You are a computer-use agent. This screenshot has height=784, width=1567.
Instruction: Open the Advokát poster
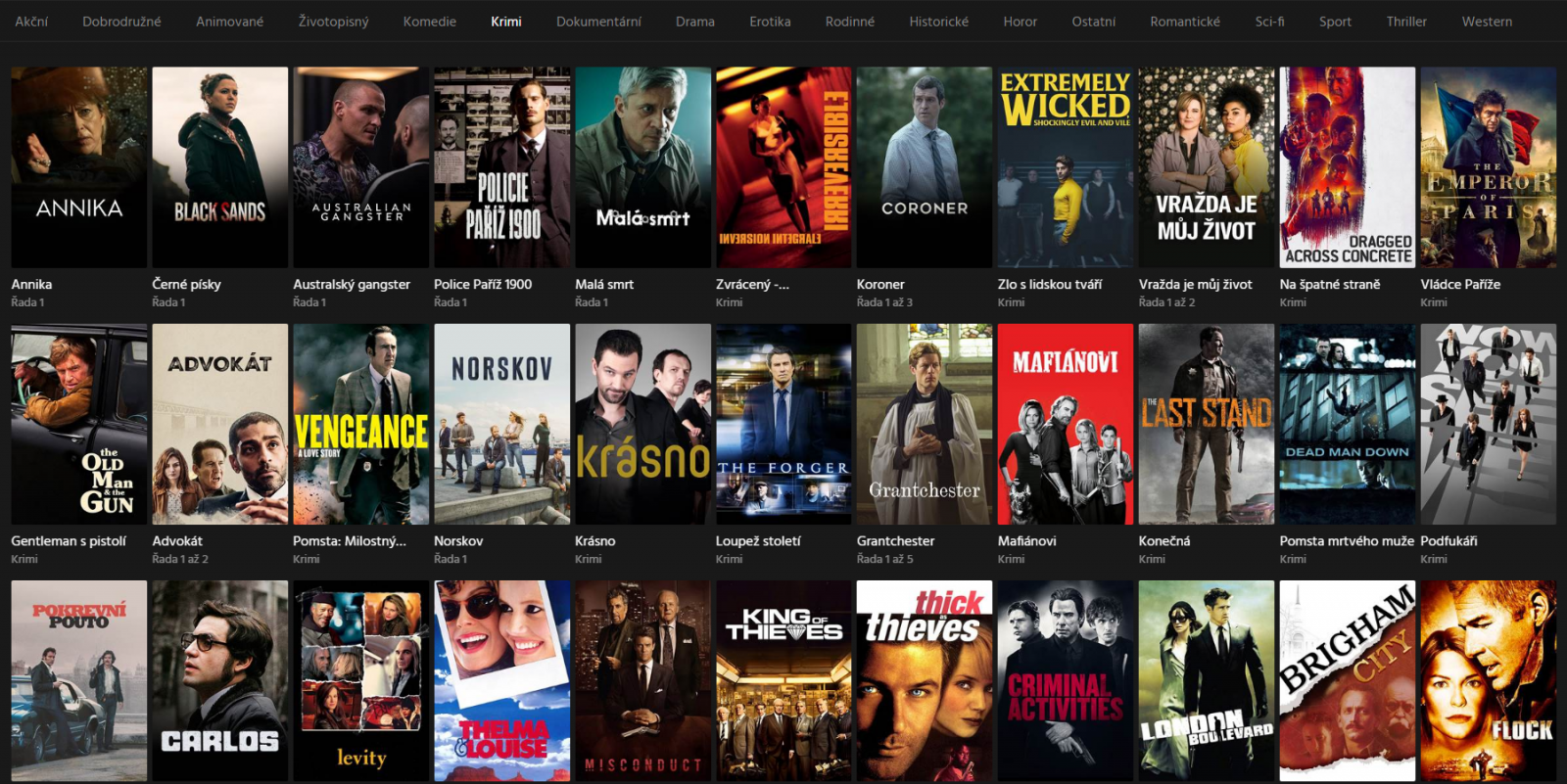[220, 424]
